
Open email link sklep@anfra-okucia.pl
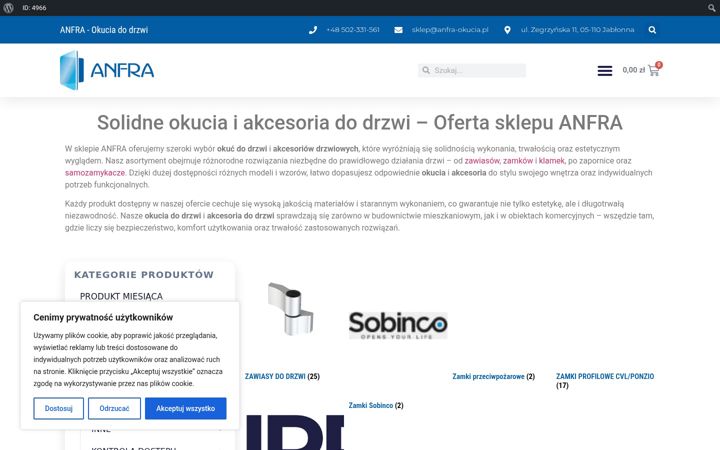[x=450, y=30]
